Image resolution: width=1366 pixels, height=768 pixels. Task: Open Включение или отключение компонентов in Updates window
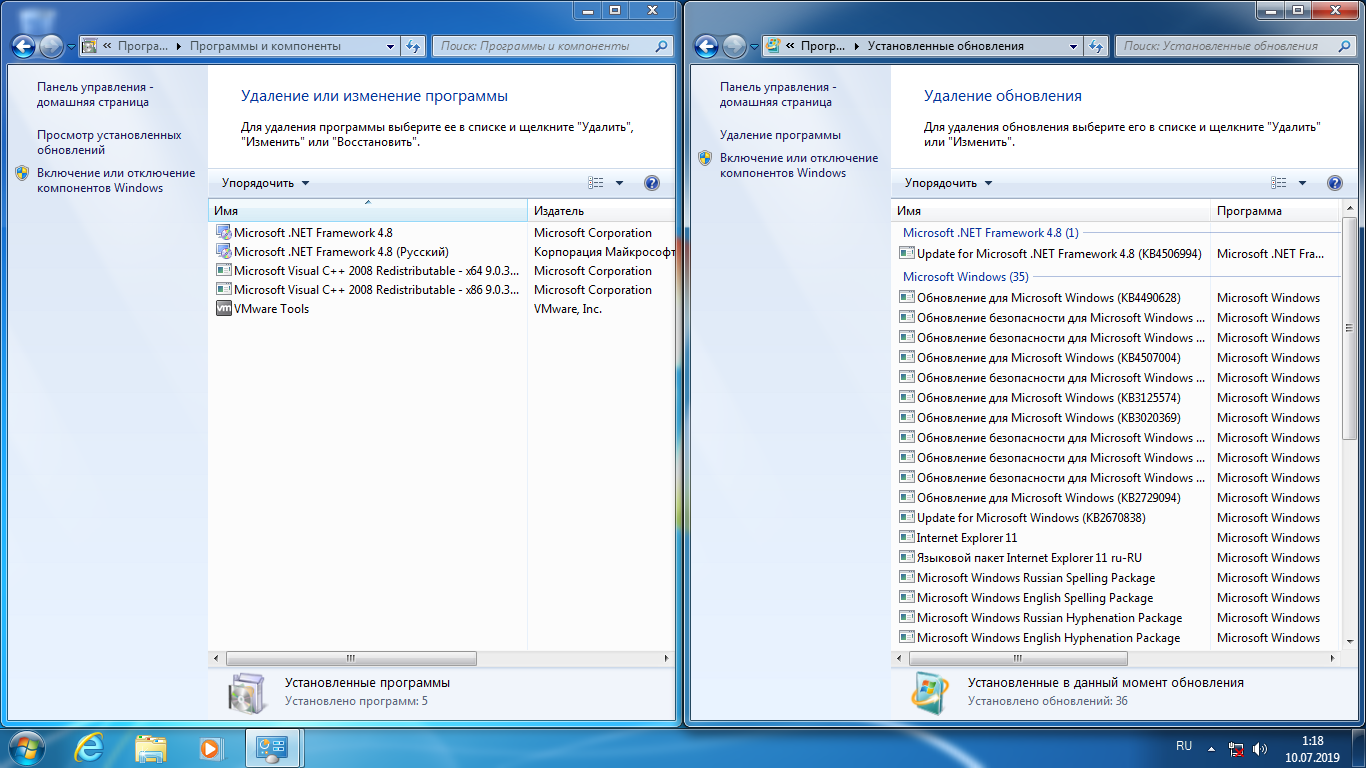(x=798, y=165)
